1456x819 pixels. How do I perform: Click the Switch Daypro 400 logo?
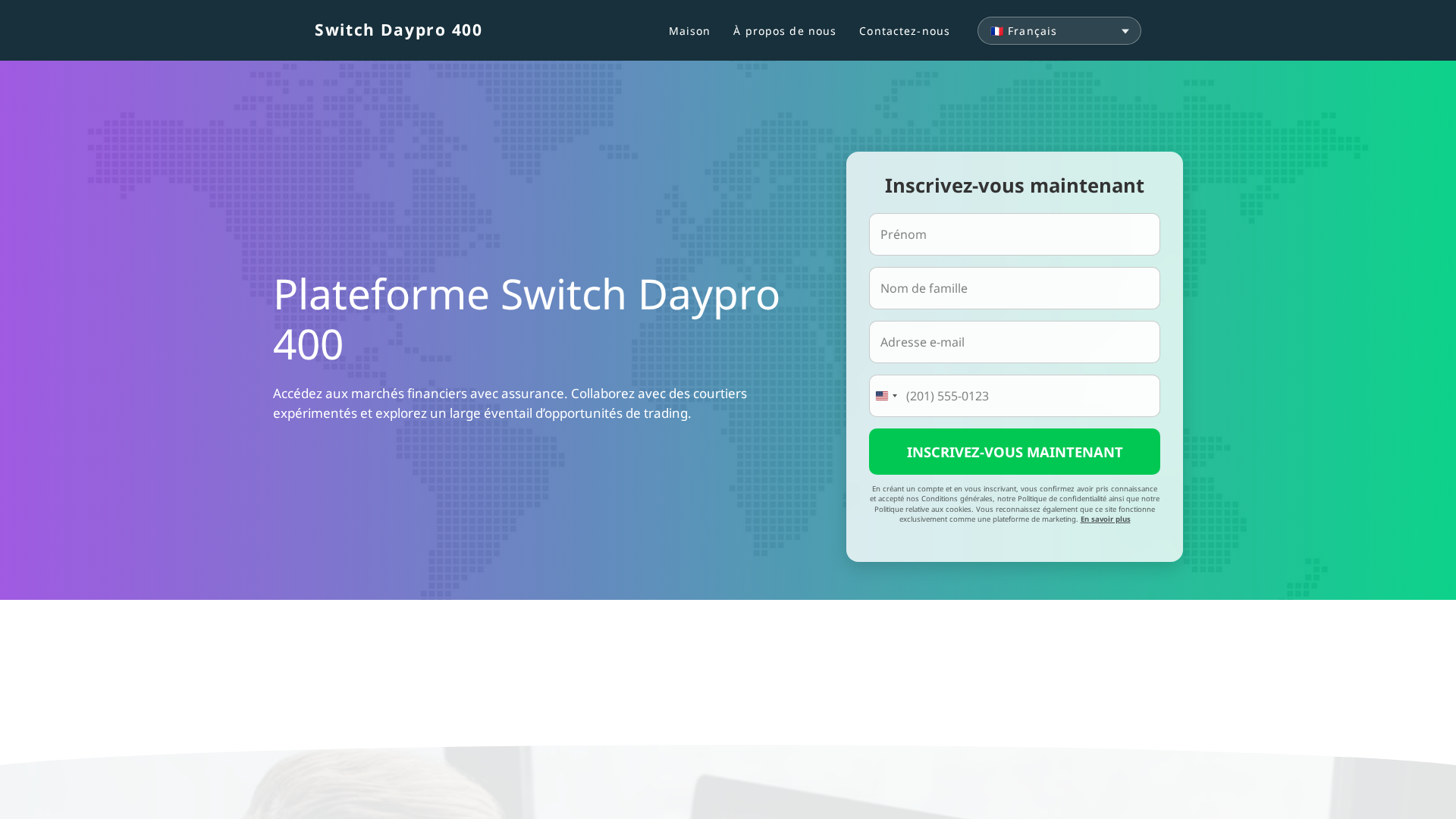point(398,30)
